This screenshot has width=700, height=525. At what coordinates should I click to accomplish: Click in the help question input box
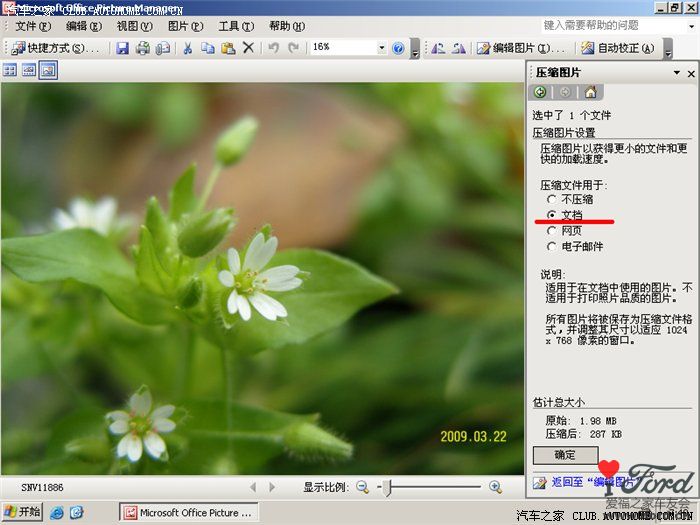tap(613, 26)
